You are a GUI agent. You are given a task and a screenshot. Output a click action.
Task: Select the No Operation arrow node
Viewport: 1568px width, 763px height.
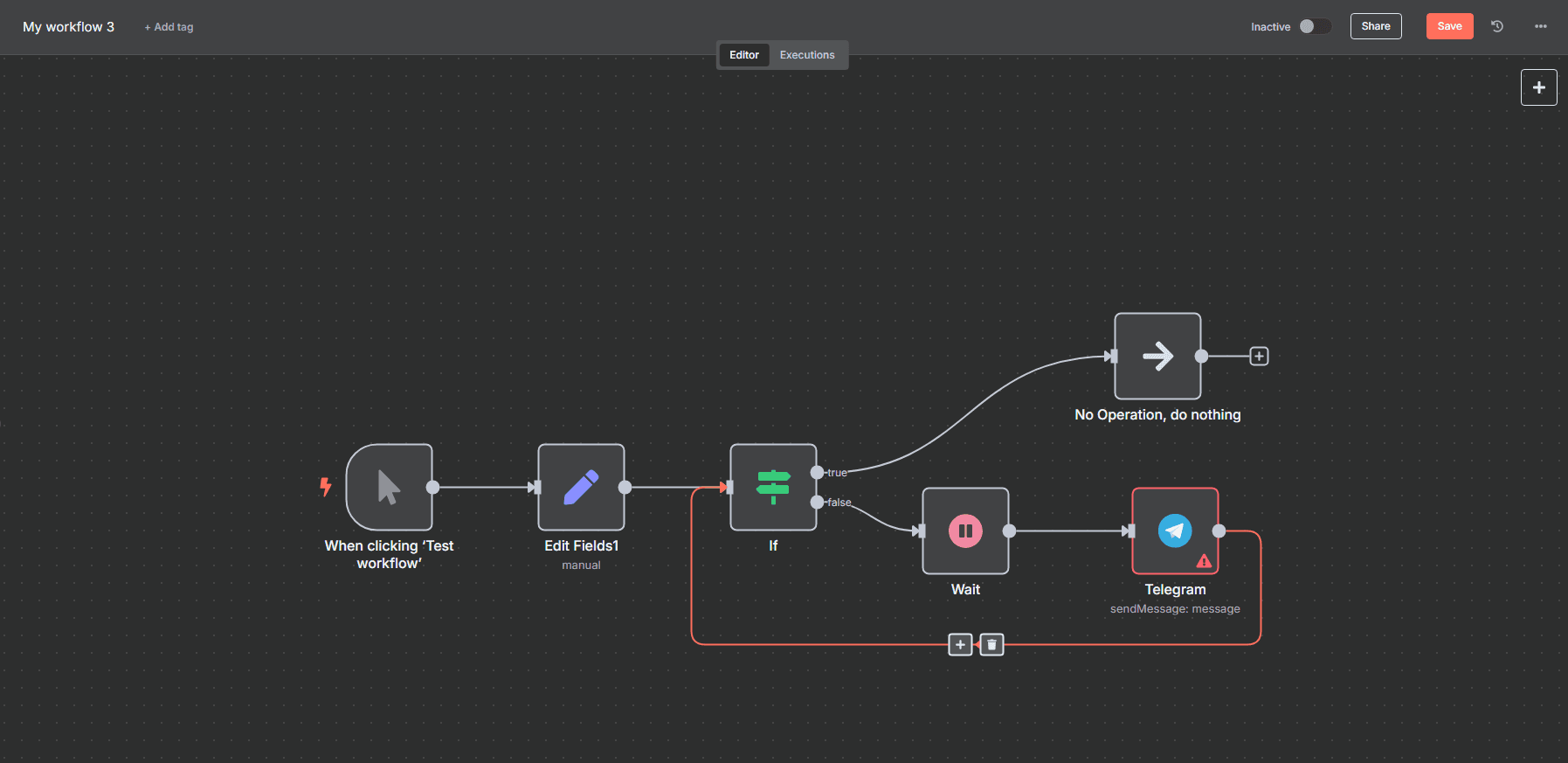coord(1157,356)
